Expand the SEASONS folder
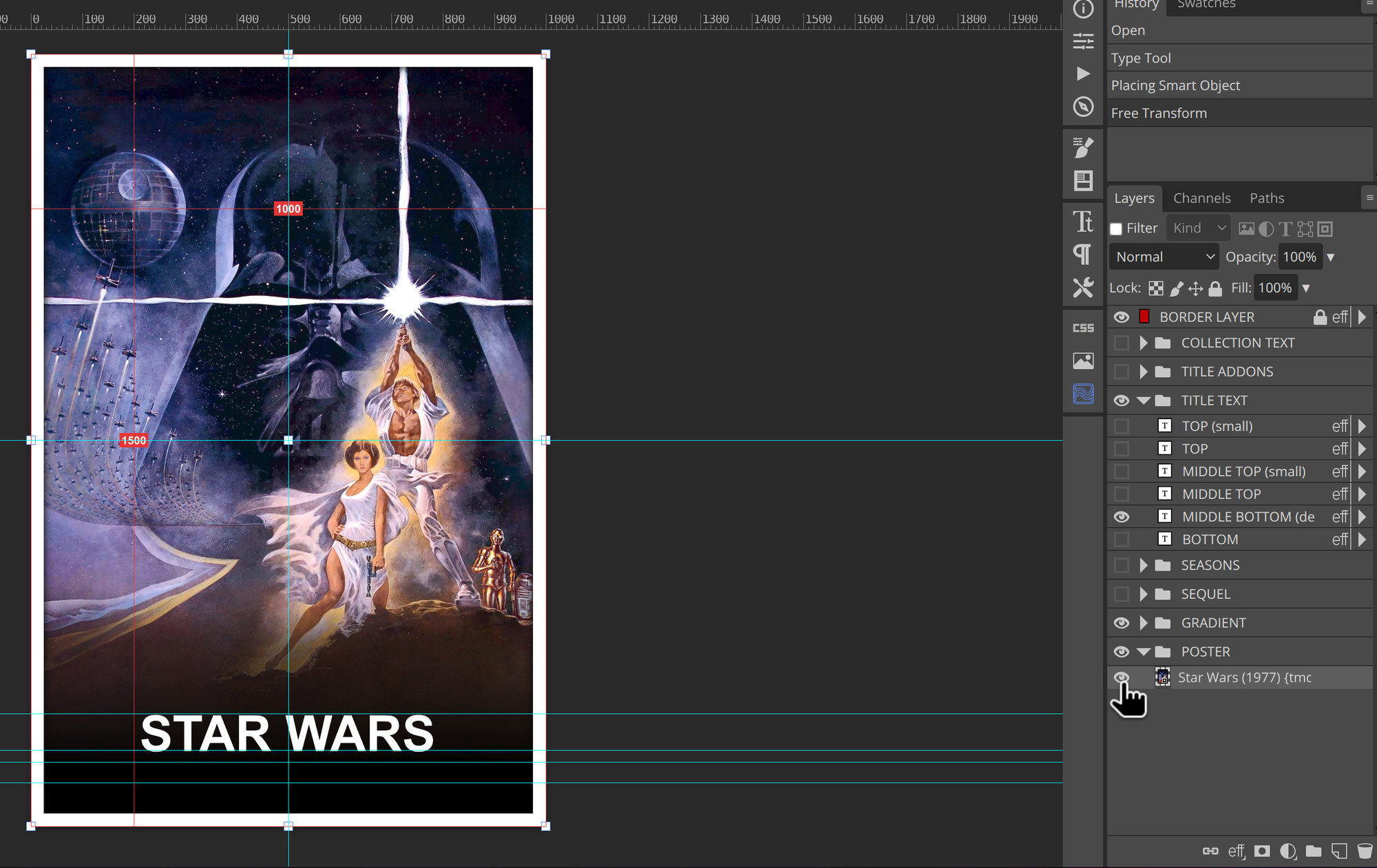Viewport: 1377px width, 868px height. click(1144, 565)
